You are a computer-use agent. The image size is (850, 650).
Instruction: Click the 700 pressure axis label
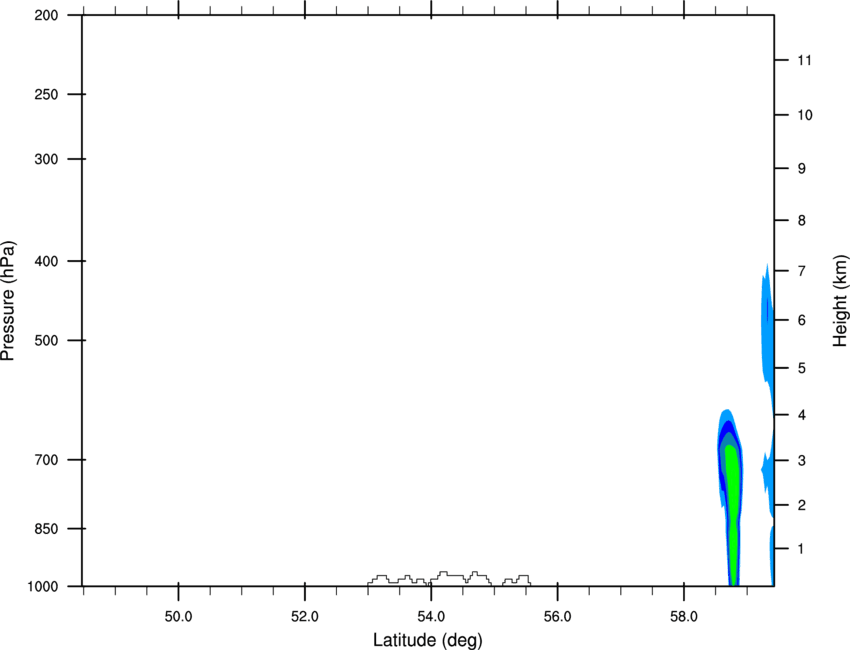tap(46, 460)
